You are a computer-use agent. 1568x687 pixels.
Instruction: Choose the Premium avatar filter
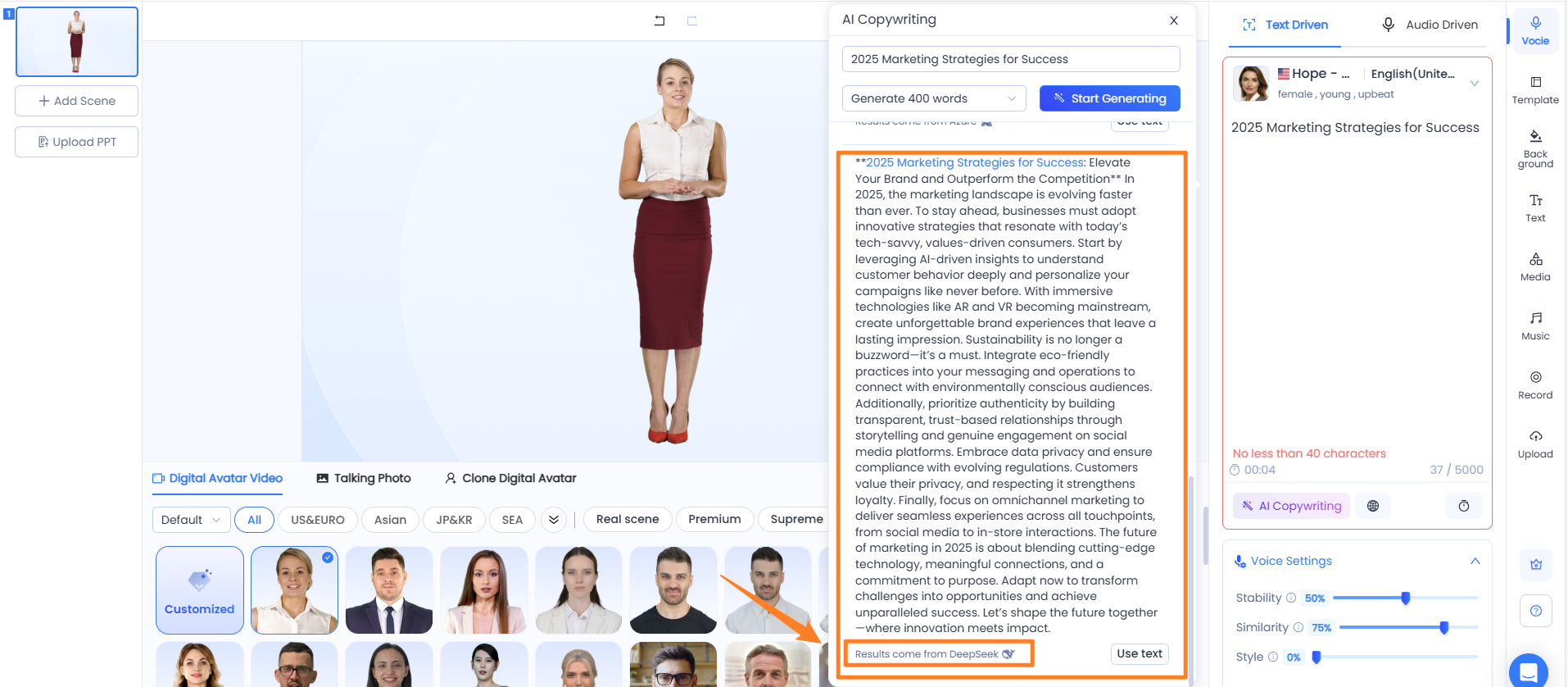pos(714,519)
